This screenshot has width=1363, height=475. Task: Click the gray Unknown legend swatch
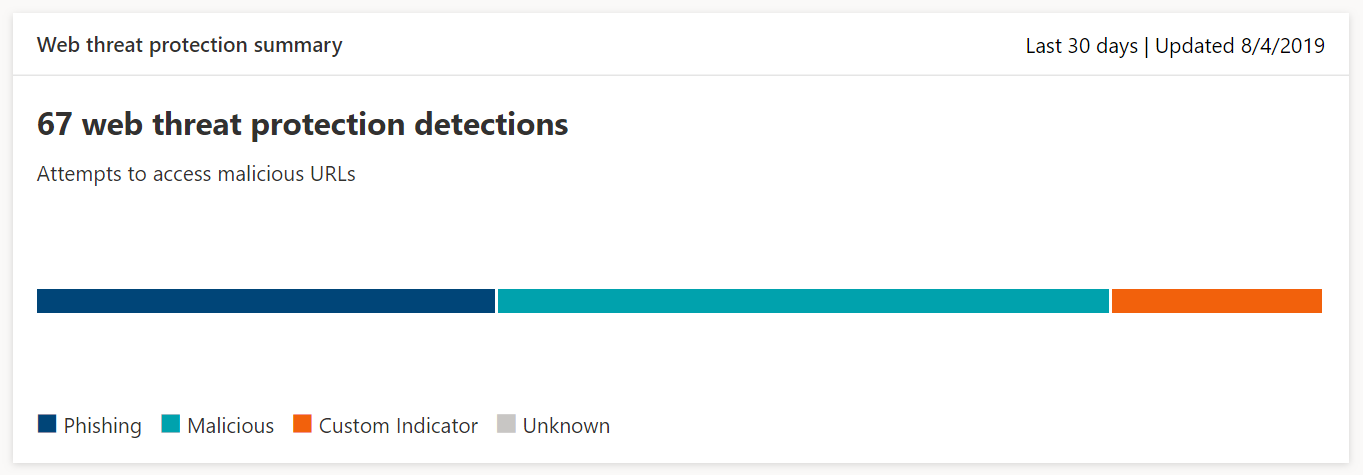point(506,424)
